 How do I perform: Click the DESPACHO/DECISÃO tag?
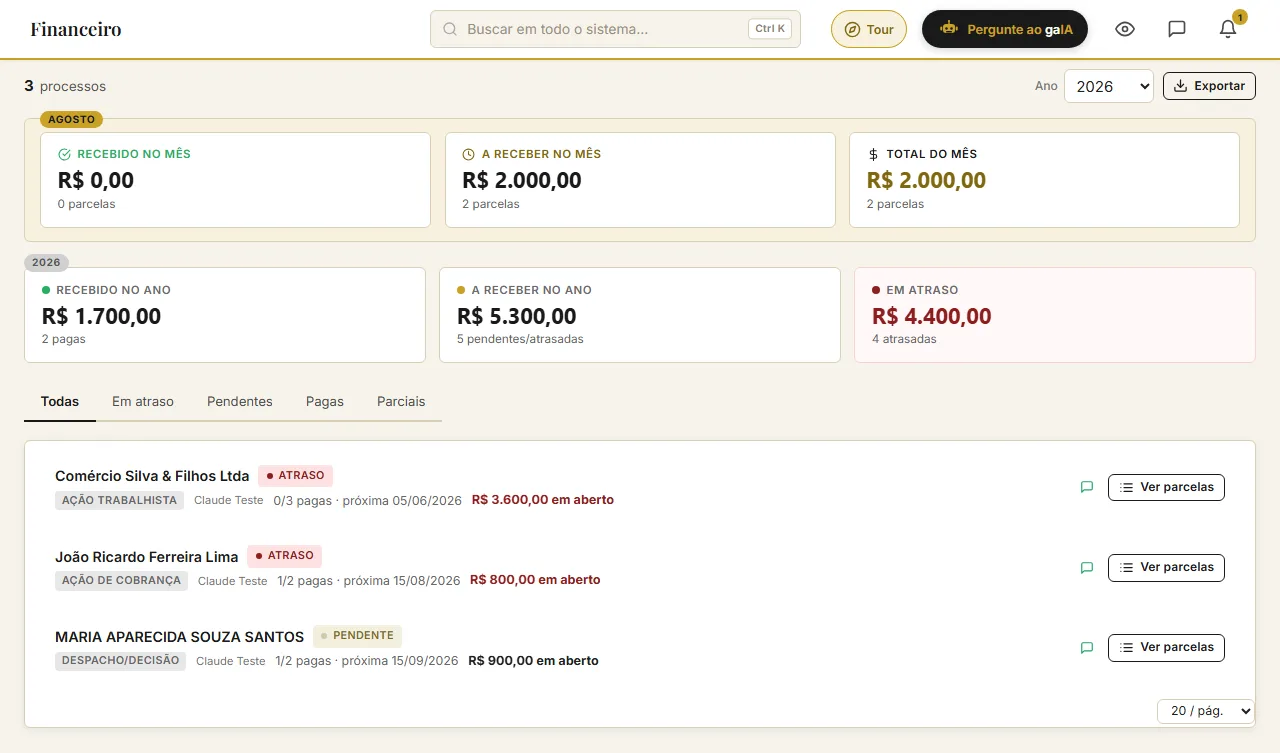[x=120, y=661]
